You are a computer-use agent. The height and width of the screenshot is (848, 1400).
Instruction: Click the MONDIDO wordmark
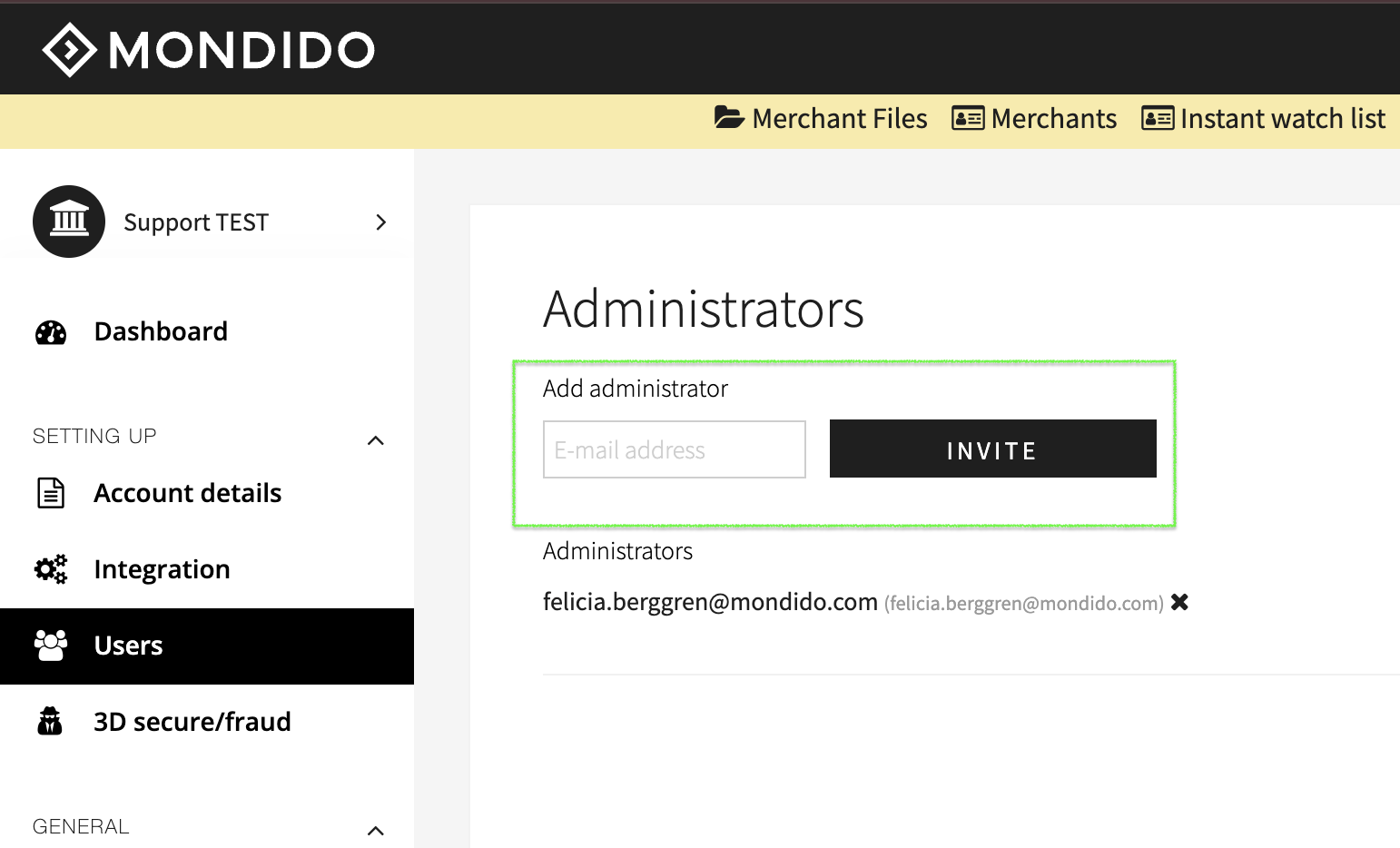pyautogui.click(x=242, y=50)
